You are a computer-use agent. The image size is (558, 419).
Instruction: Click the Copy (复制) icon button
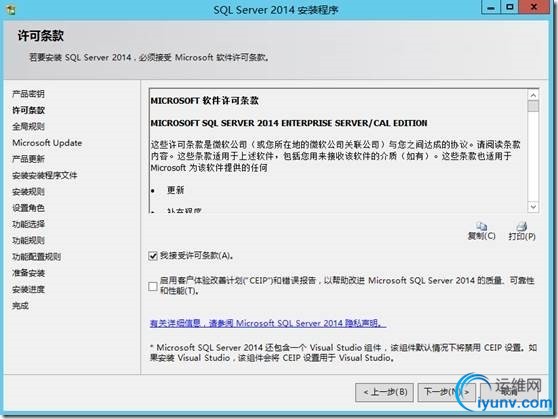[481, 231]
